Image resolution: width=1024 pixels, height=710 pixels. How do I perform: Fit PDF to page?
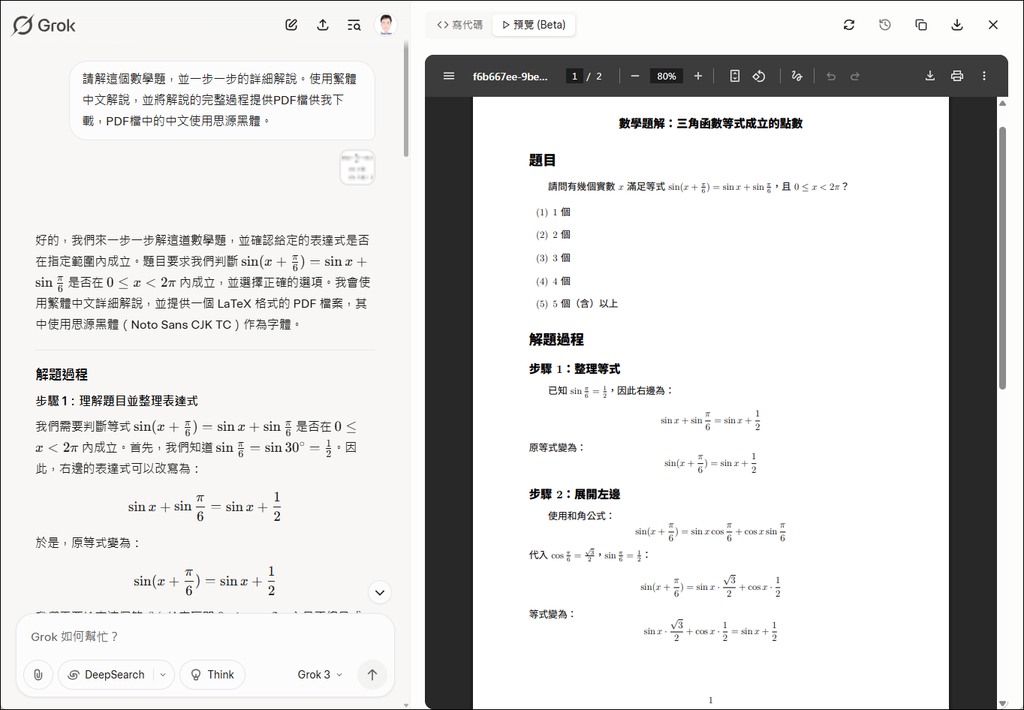735,76
